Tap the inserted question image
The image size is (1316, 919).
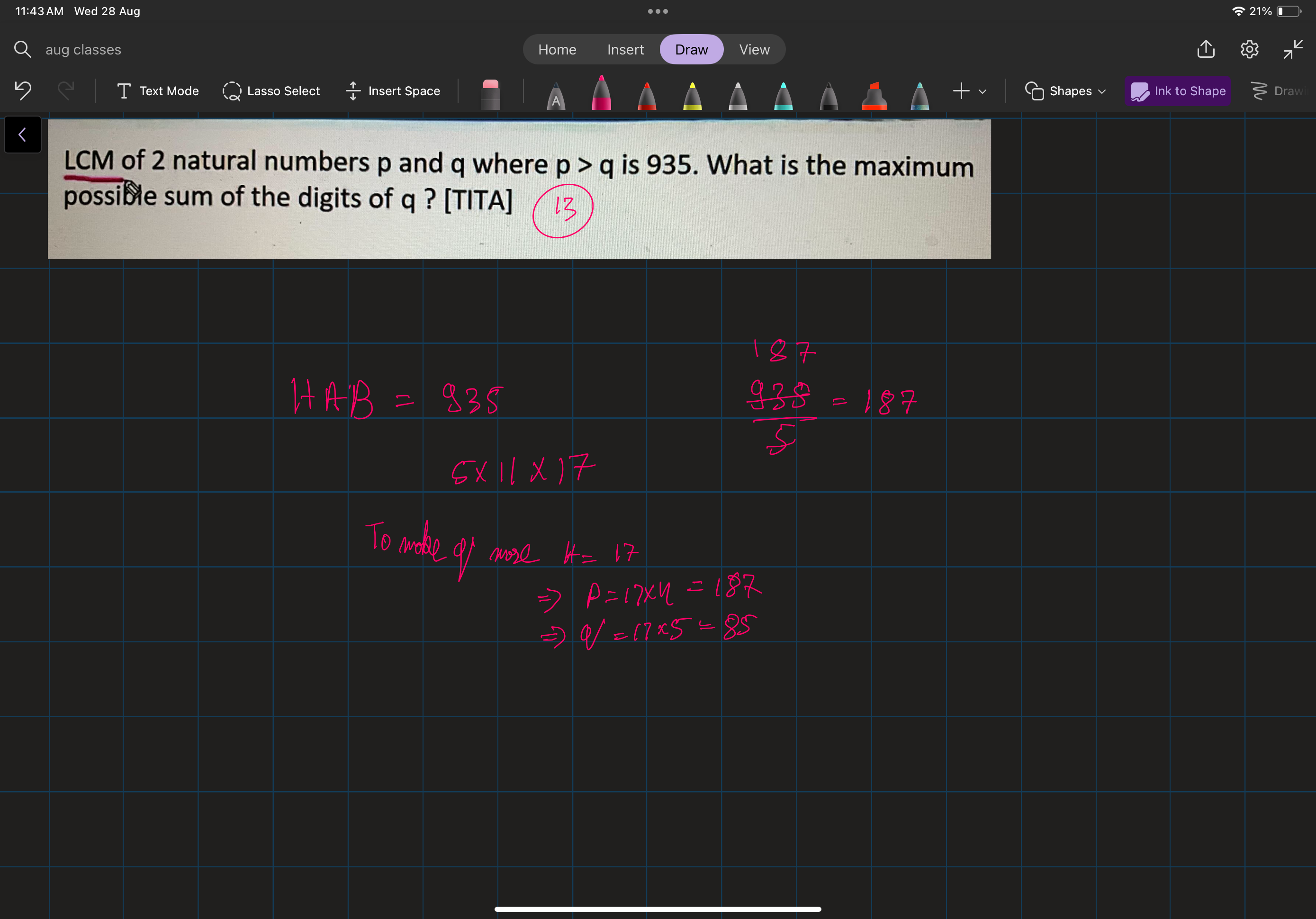pos(519,189)
